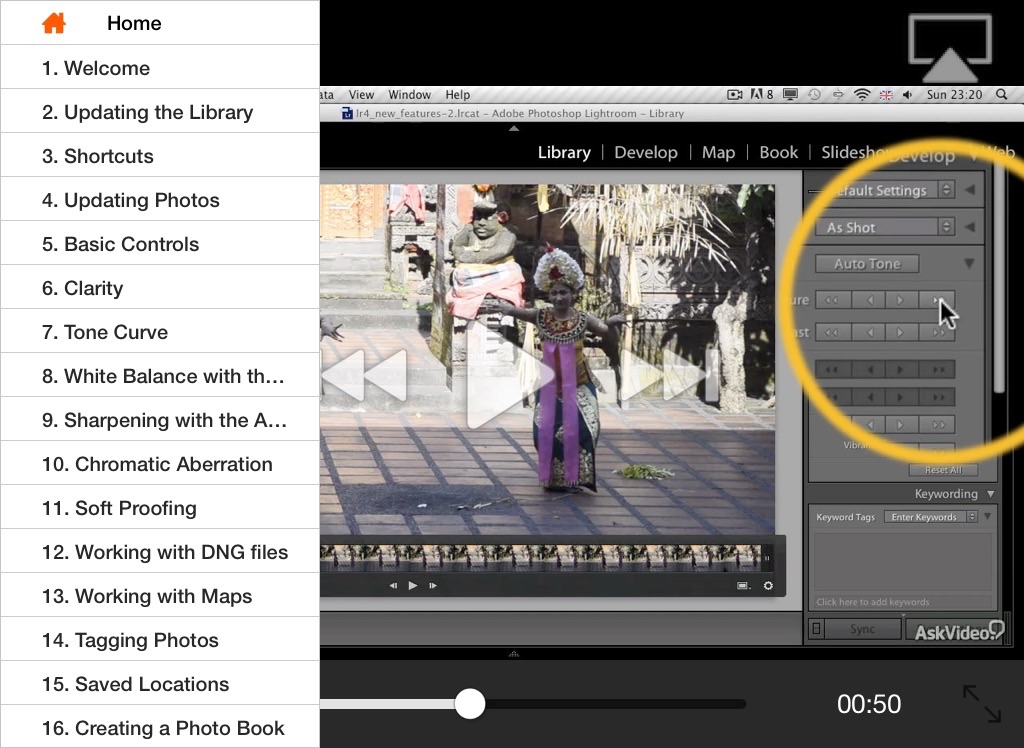Tap the large rewind overlay icon
The width and height of the screenshot is (1024, 748).
(364, 375)
